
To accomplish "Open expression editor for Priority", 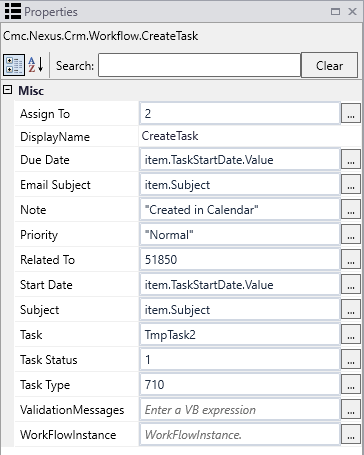I will point(350,235).
